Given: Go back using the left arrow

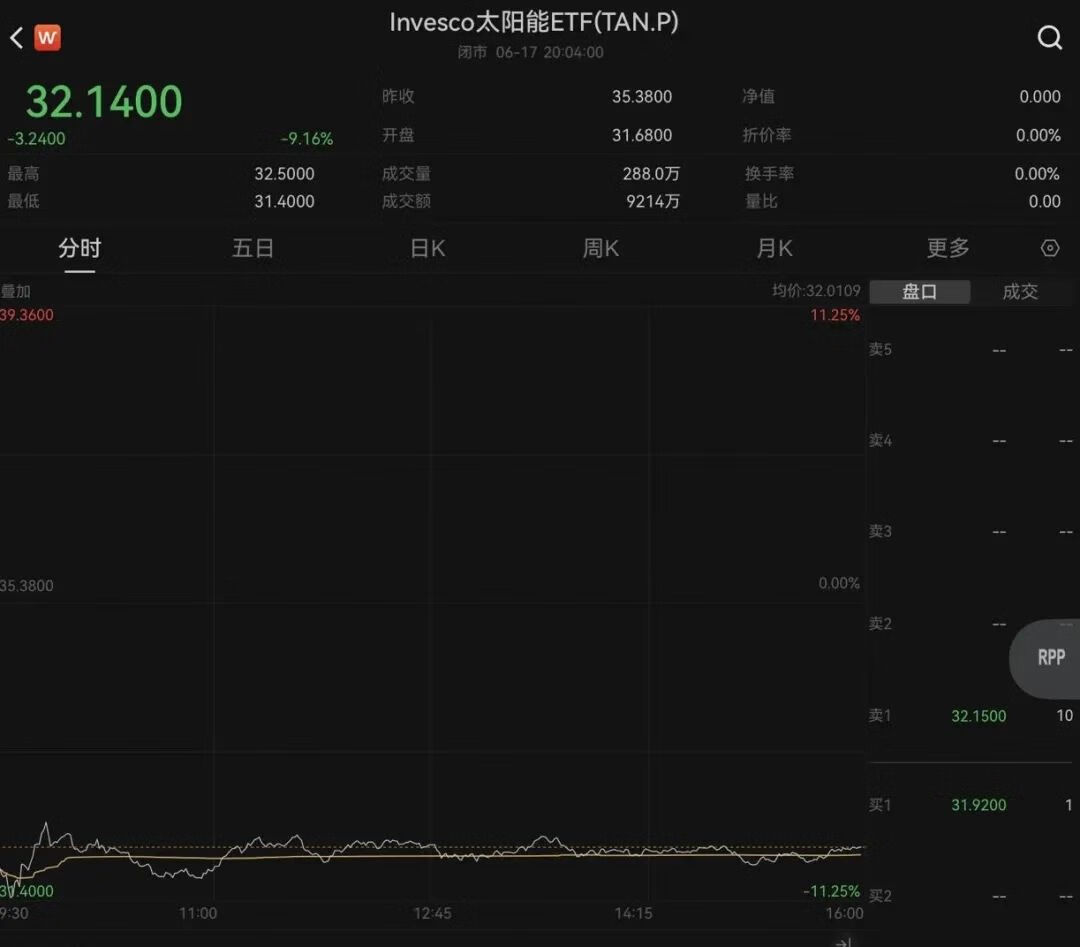Looking at the screenshot, I should pos(17,38).
